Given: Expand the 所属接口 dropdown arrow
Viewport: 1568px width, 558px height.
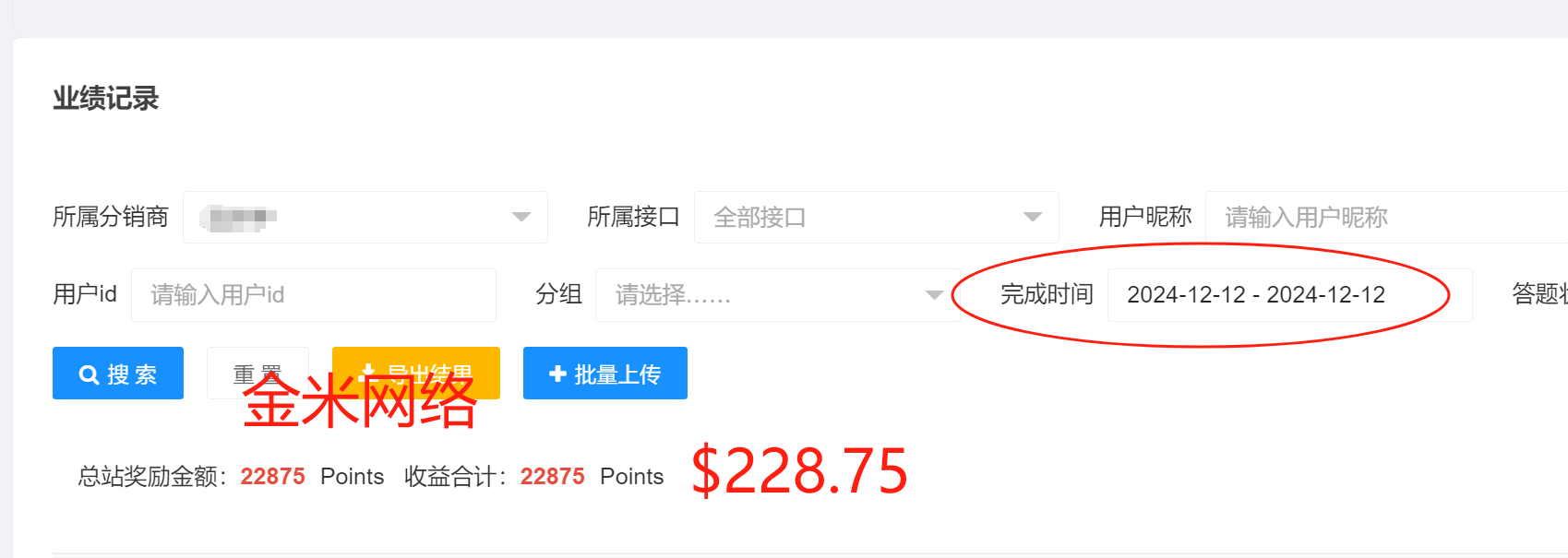Looking at the screenshot, I should coord(1033,217).
